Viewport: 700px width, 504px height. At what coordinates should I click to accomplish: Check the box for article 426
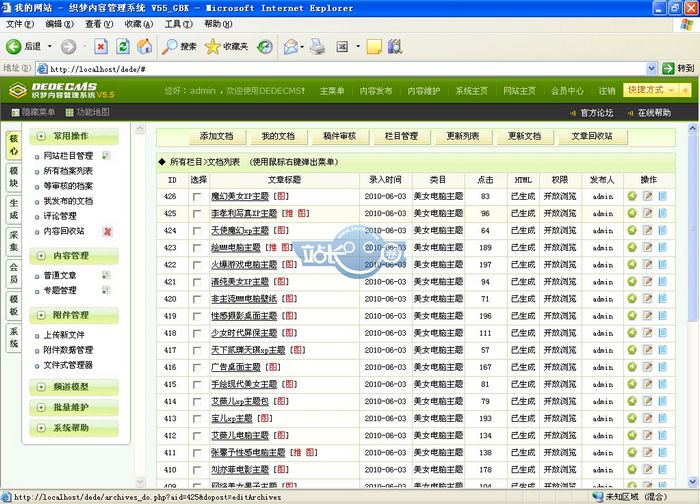coord(197,196)
